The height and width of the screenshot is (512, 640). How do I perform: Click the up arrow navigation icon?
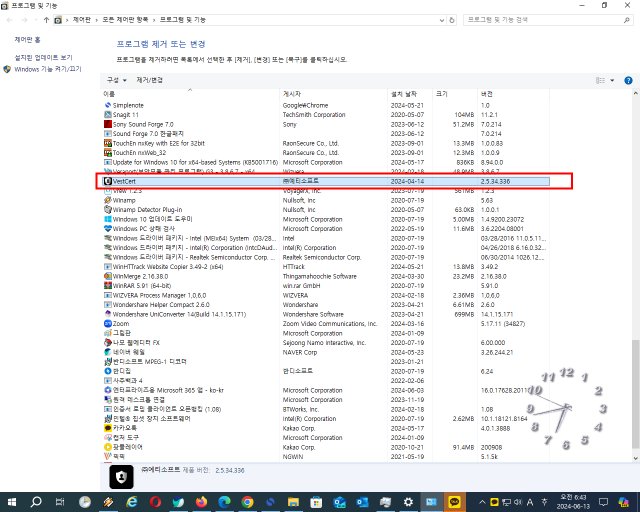click(46, 20)
